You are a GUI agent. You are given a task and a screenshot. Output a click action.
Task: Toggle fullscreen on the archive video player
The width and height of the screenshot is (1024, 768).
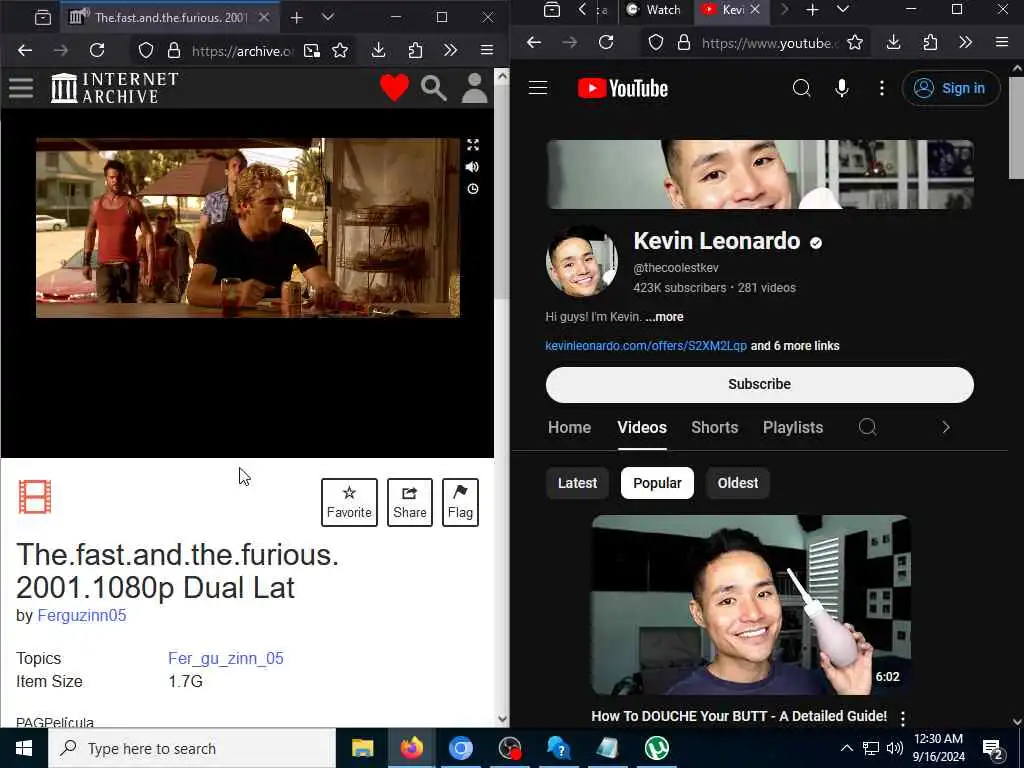coord(473,145)
